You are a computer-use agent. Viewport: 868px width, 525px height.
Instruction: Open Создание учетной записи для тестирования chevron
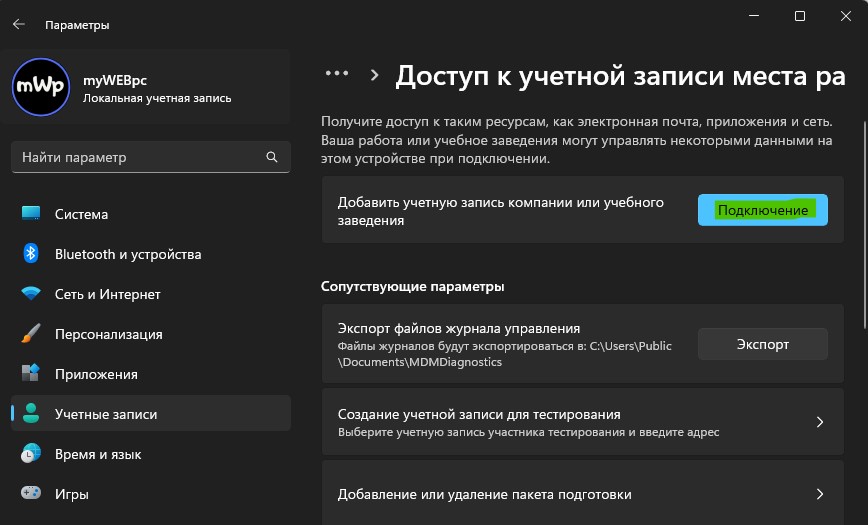click(820, 422)
